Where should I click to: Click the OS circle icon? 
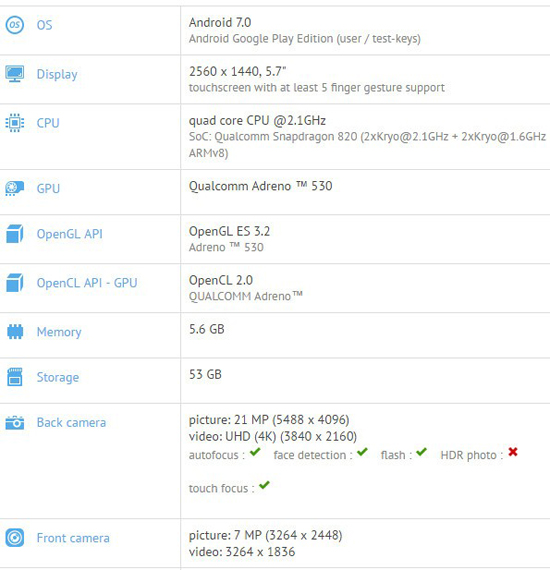(x=15, y=25)
